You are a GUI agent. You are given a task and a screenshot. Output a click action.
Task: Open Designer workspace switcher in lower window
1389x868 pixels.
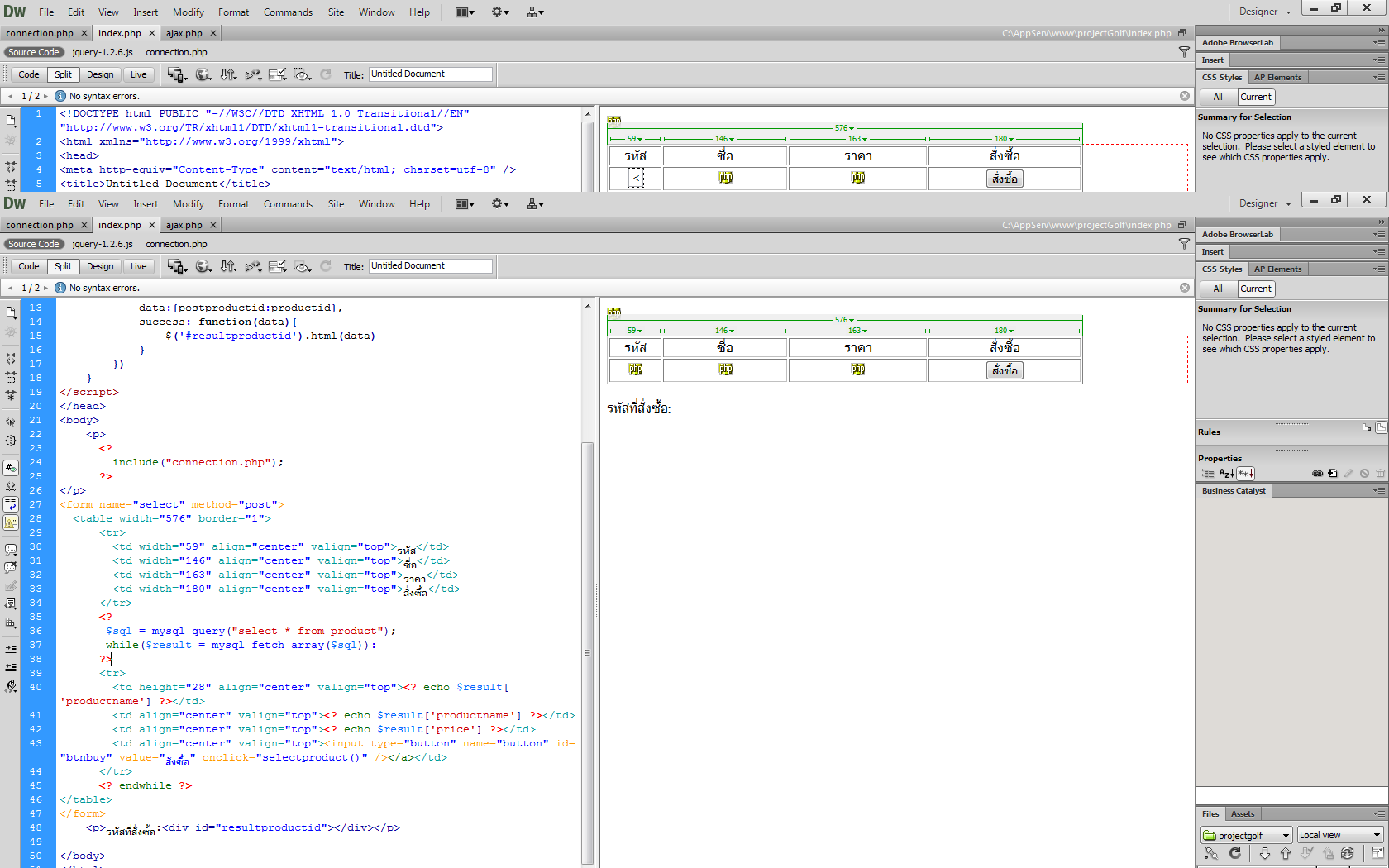point(1264,203)
